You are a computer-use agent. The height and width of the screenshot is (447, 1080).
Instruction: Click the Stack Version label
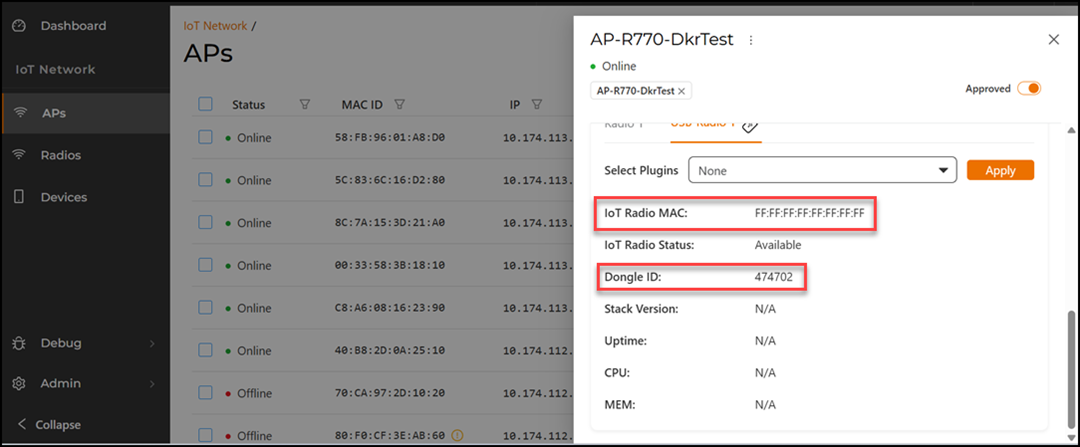pos(641,309)
